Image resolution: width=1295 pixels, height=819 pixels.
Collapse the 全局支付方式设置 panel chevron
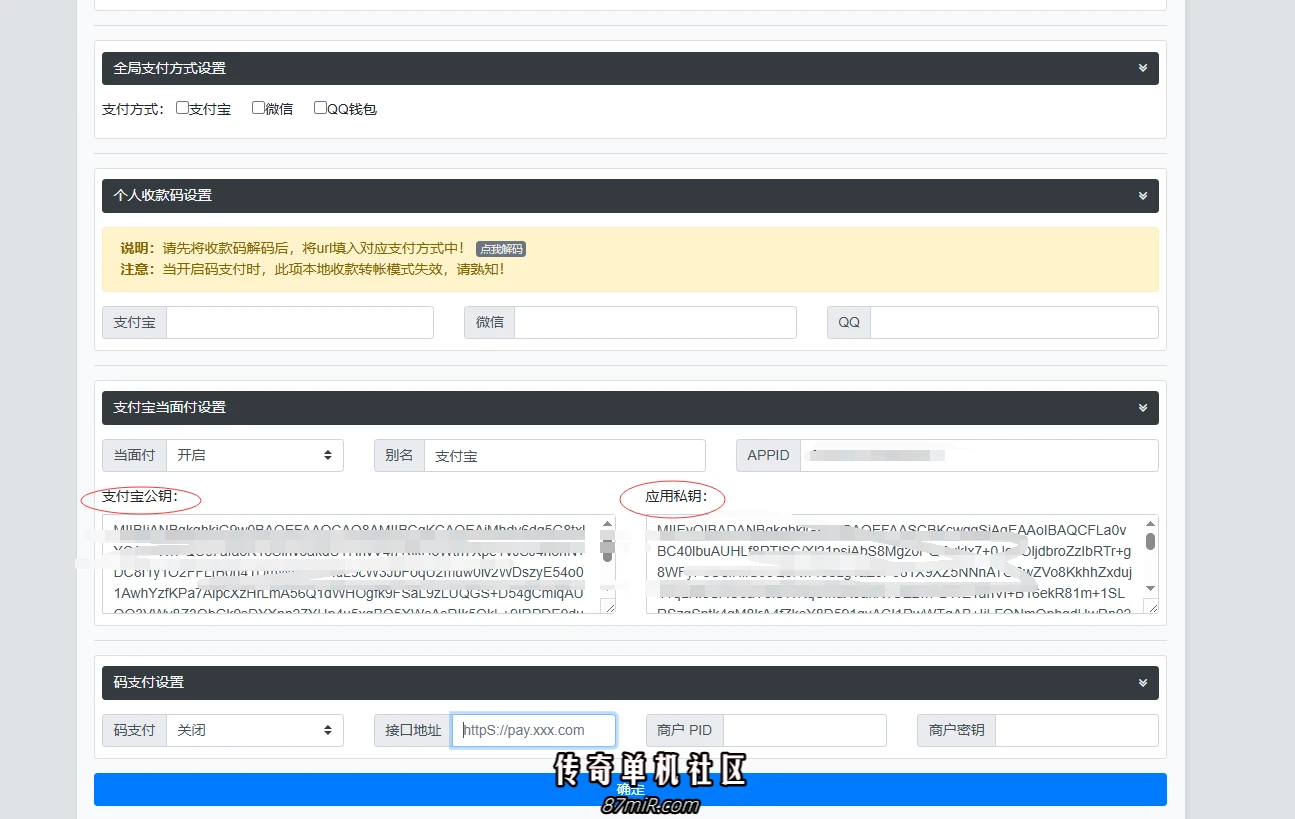pyautogui.click(x=1142, y=68)
